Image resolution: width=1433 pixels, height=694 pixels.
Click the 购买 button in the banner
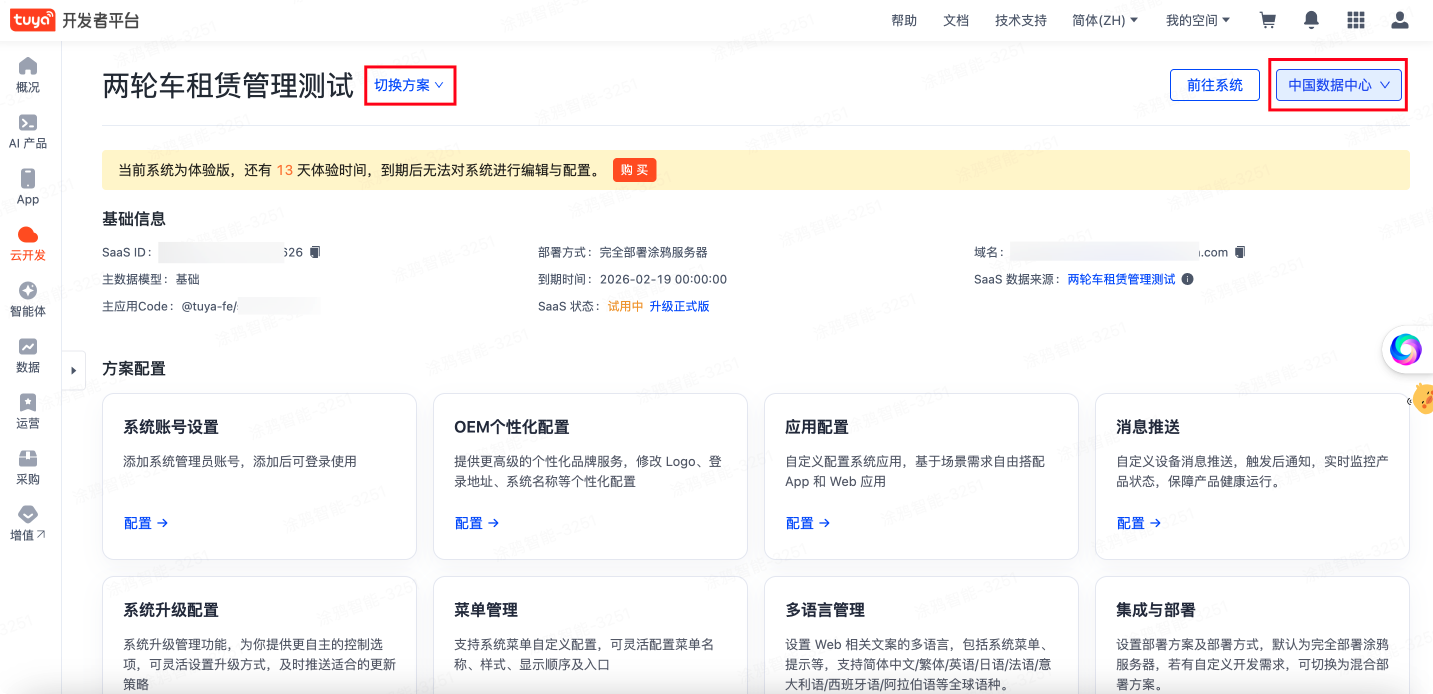(634, 169)
